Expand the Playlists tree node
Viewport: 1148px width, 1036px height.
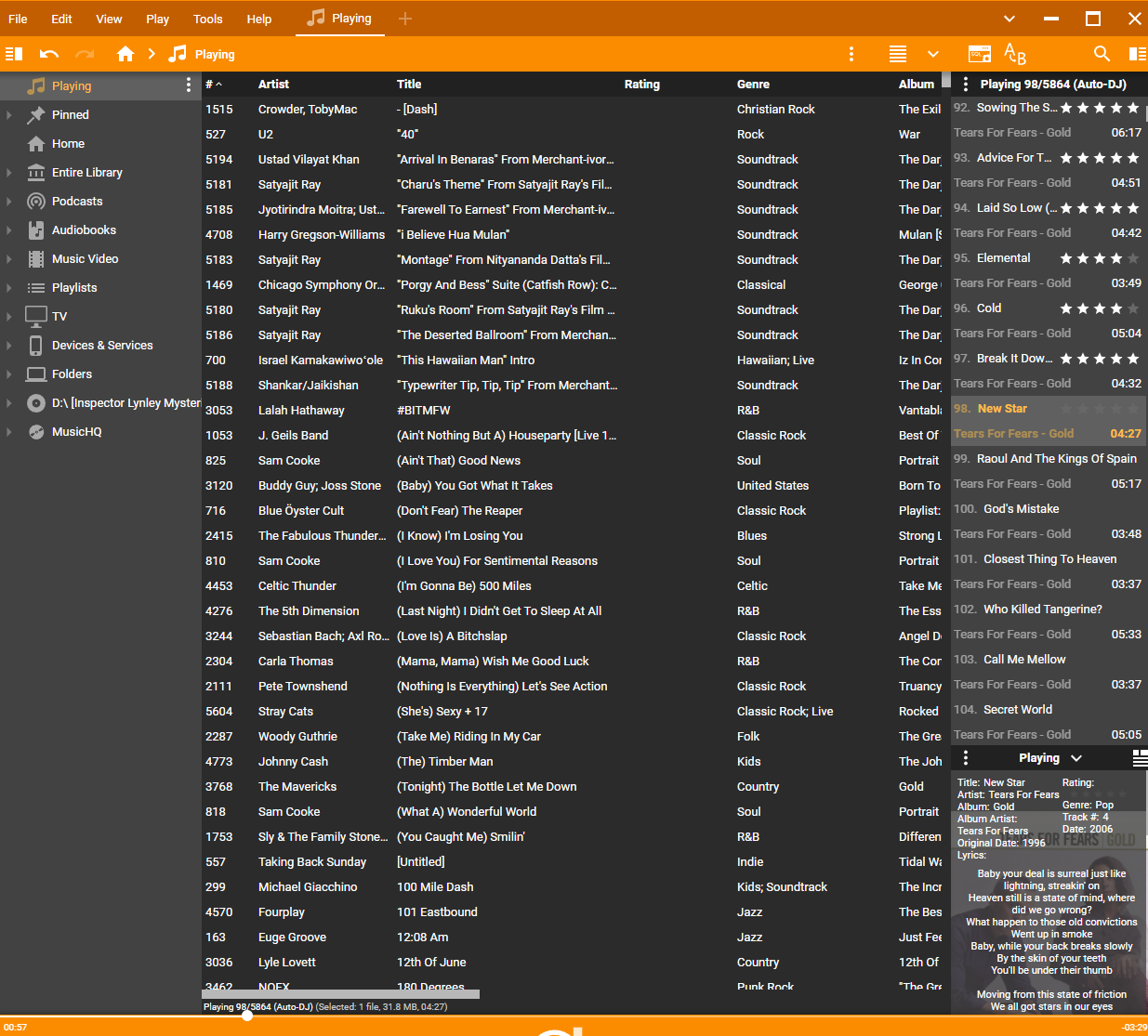click(9, 288)
